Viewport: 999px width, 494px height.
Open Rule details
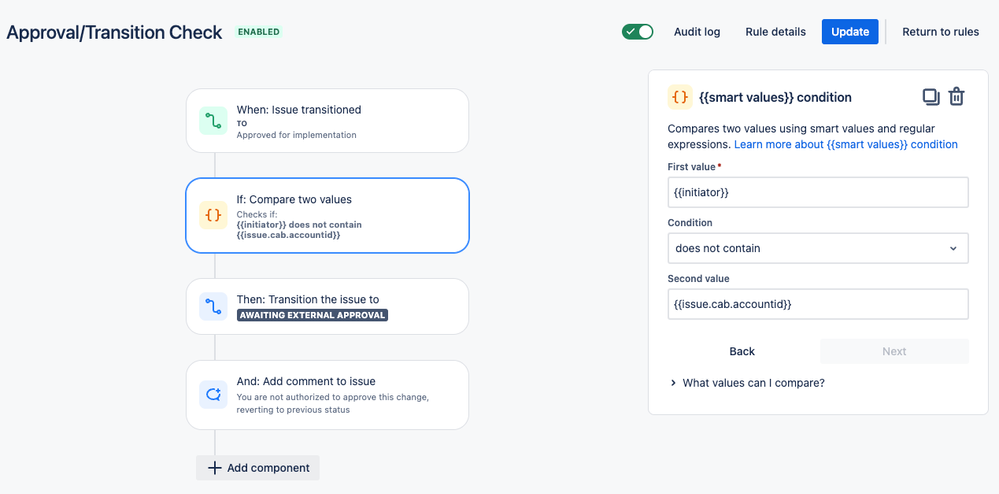point(775,32)
